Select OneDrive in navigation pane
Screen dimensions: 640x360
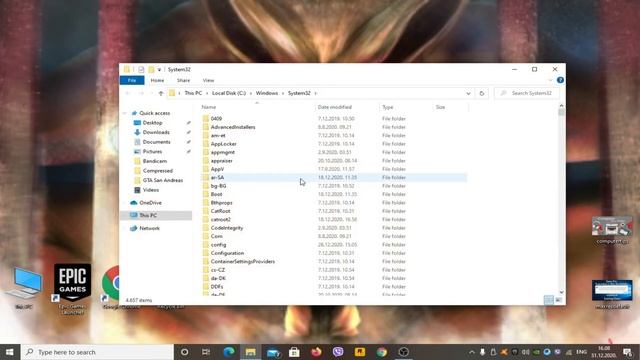150,203
